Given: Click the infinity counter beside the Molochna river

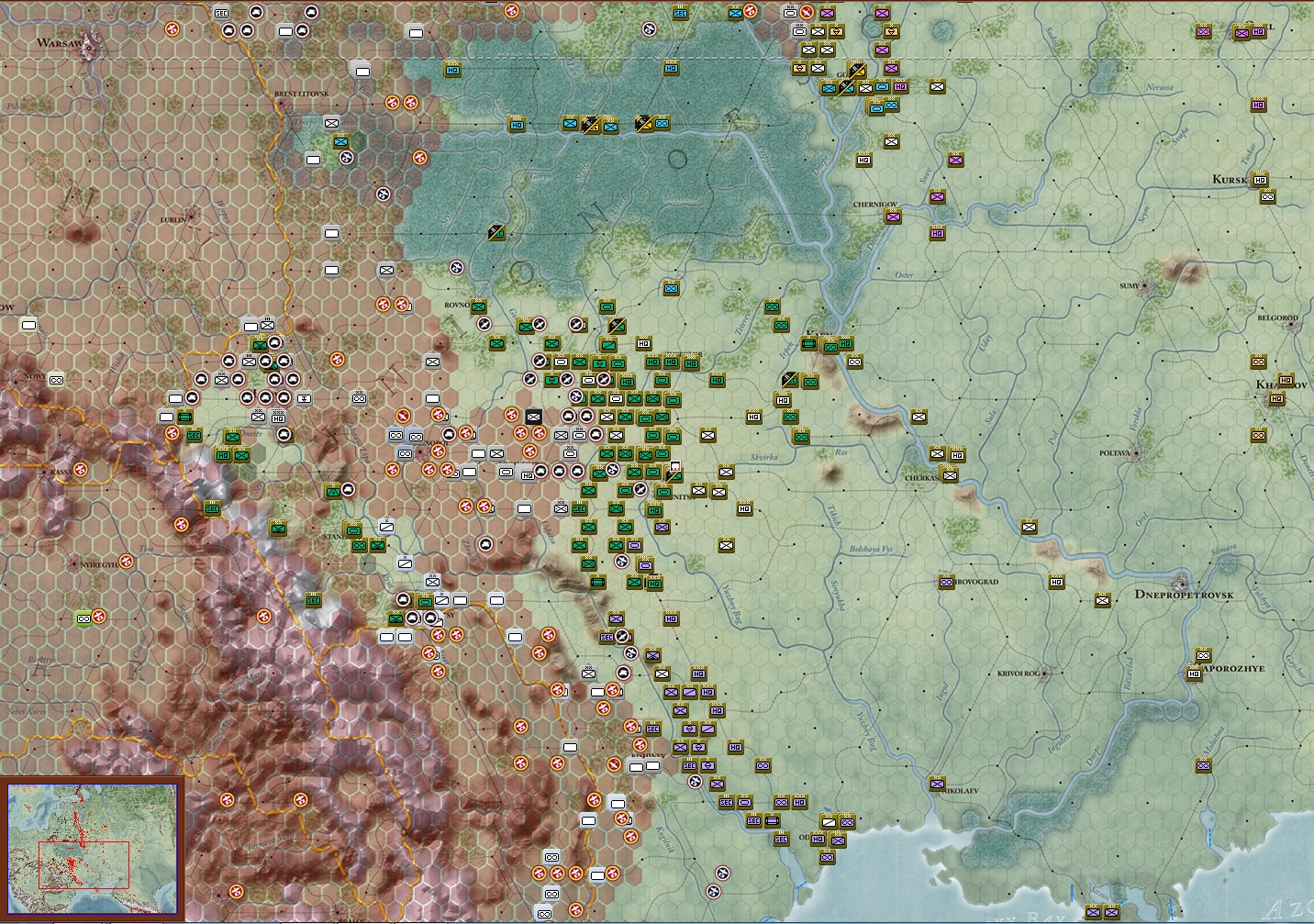Looking at the screenshot, I should [1203, 765].
